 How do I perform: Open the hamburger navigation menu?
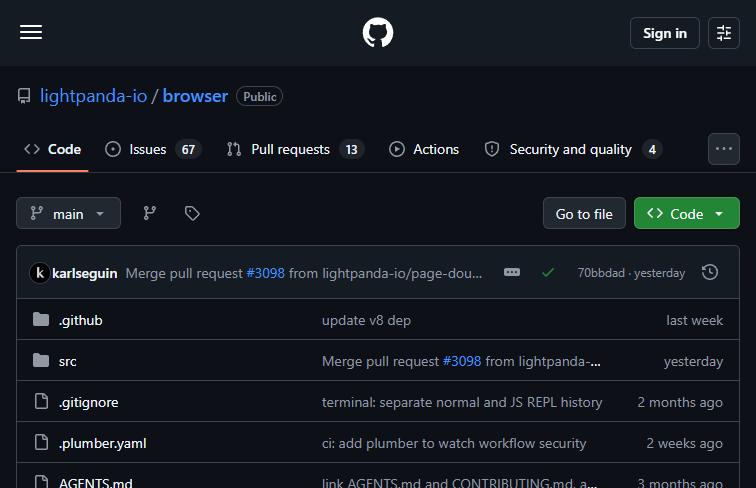pyautogui.click(x=31, y=32)
